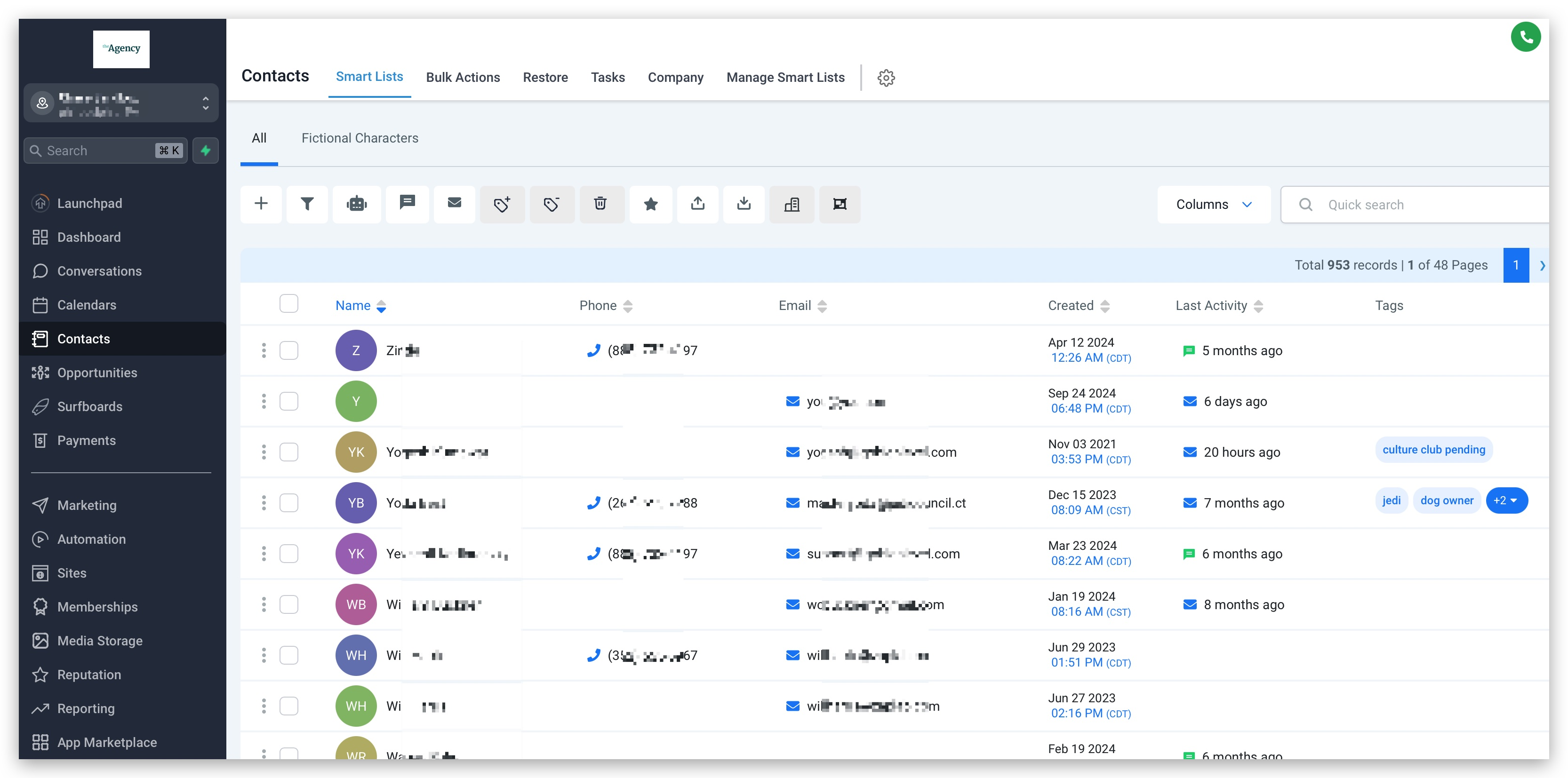Click the star review request icon
This screenshot has width=1568, height=778.
point(651,204)
